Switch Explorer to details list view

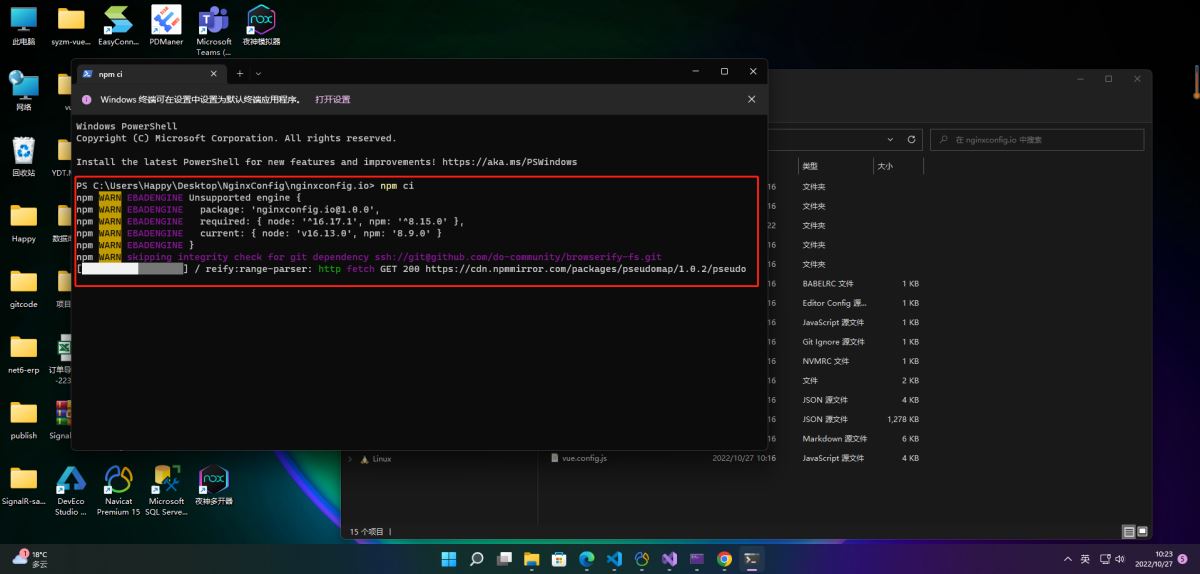pos(1129,532)
